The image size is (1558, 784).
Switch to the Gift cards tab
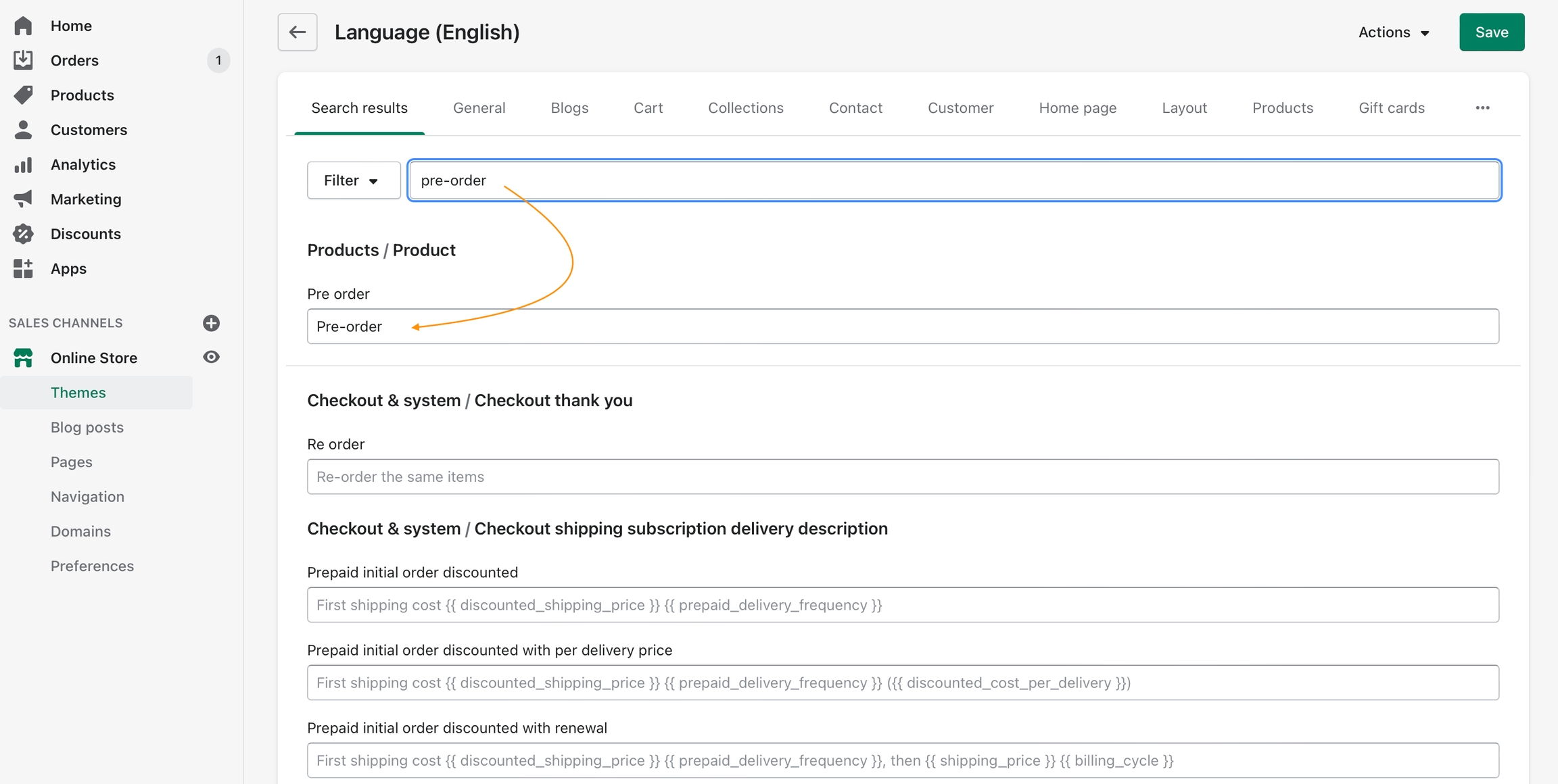point(1391,108)
